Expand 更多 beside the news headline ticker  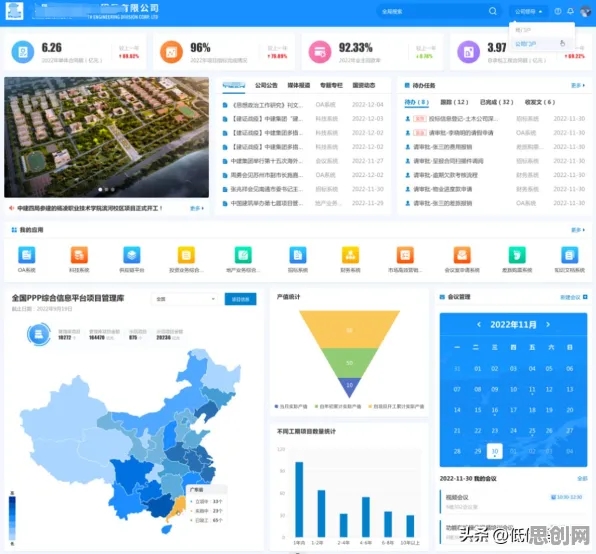[x=197, y=208]
